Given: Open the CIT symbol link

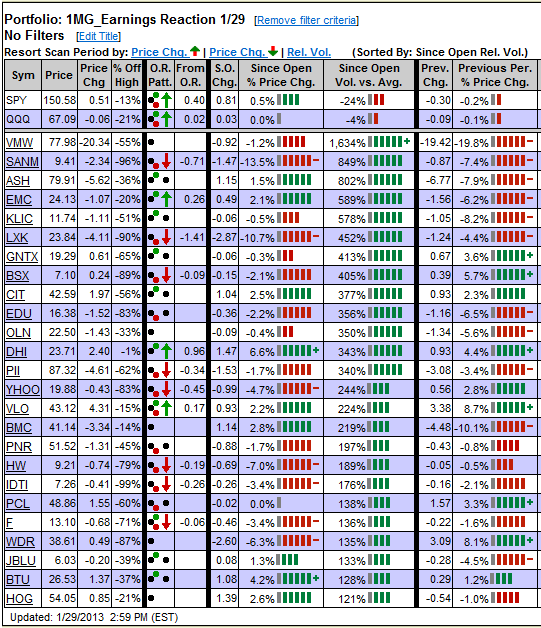Looking at the screenshot, I should tap(16, 295).
